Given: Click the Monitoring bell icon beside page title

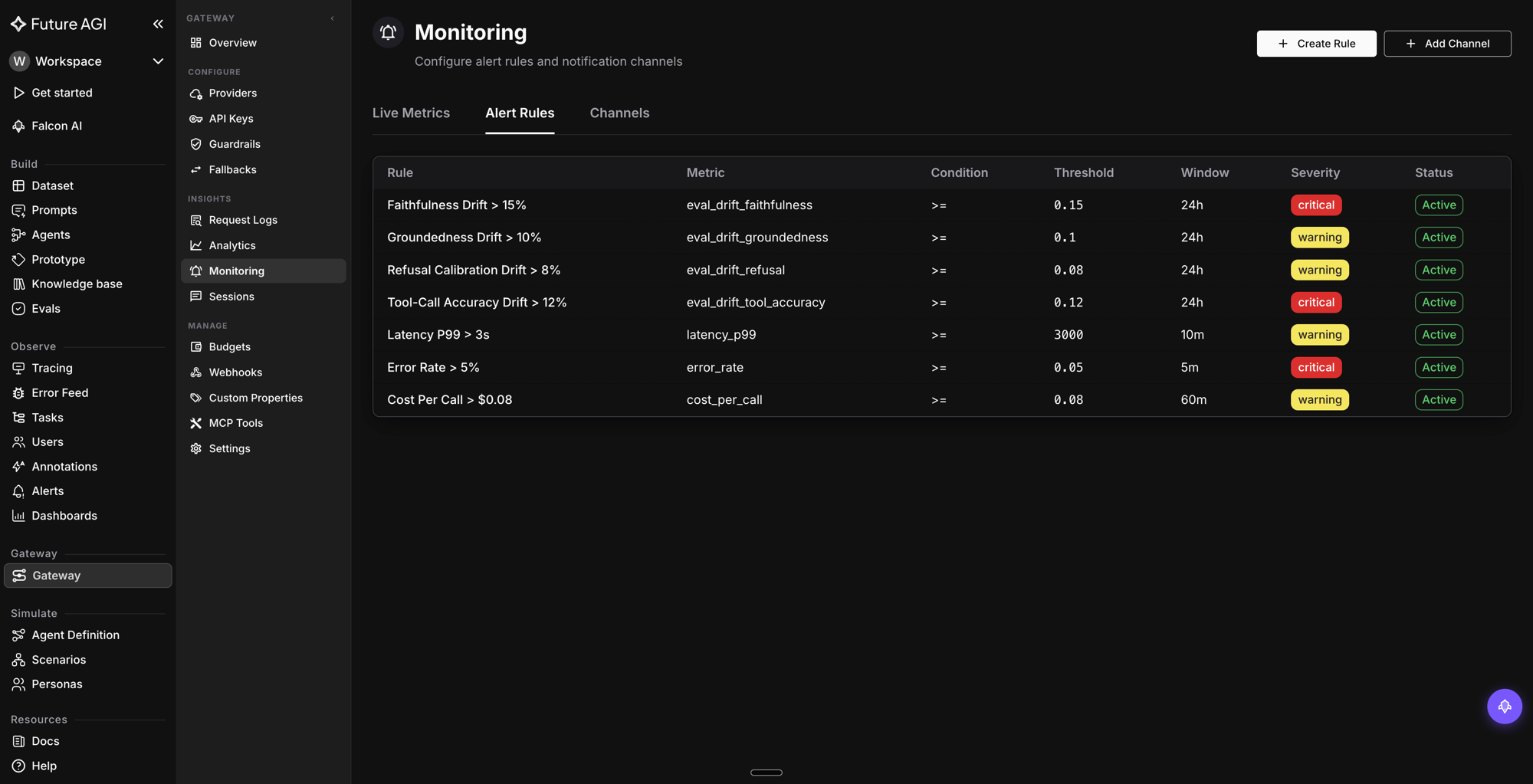Looking at the screenshot, I should pyautogui.click(x=388, y=32).
